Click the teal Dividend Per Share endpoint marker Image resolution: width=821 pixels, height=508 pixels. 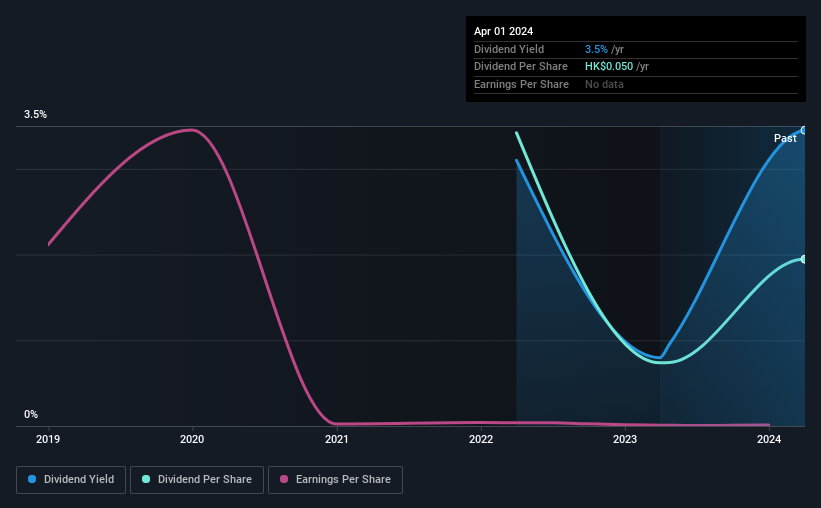point(804,259)
